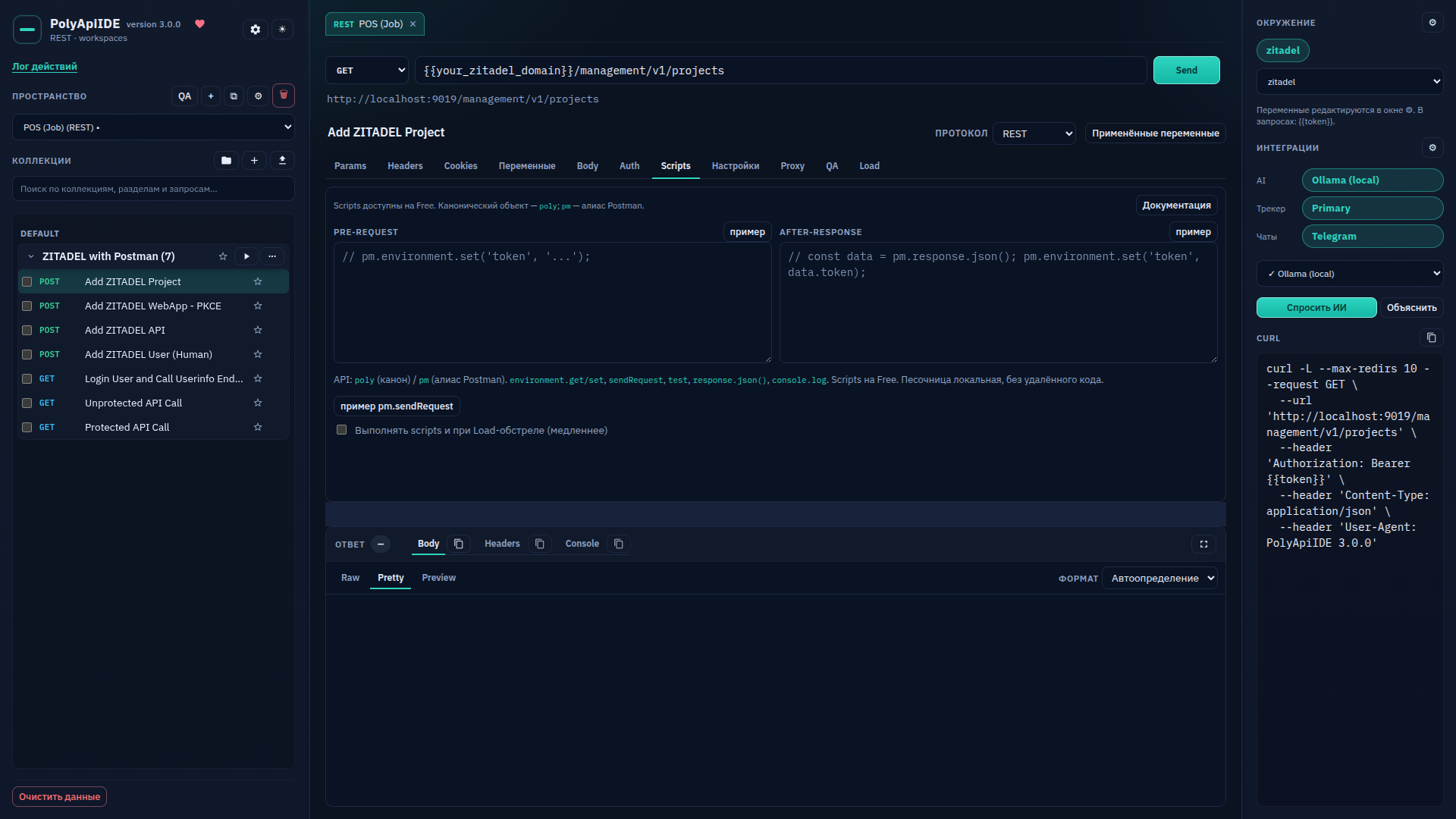Close the POS (Job) request tab
1456x819 pixels.
pos(413,24)
